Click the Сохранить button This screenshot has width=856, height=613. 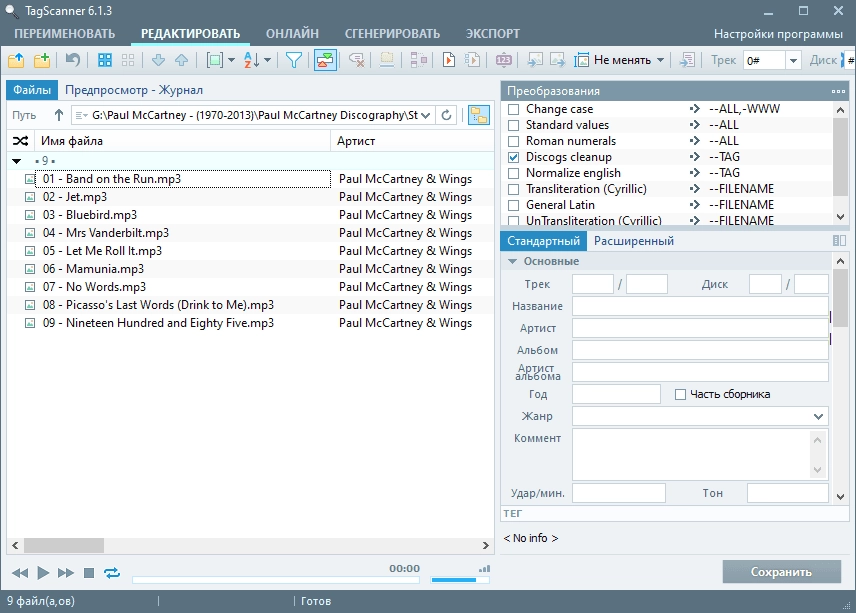click(x=781, y=572)
